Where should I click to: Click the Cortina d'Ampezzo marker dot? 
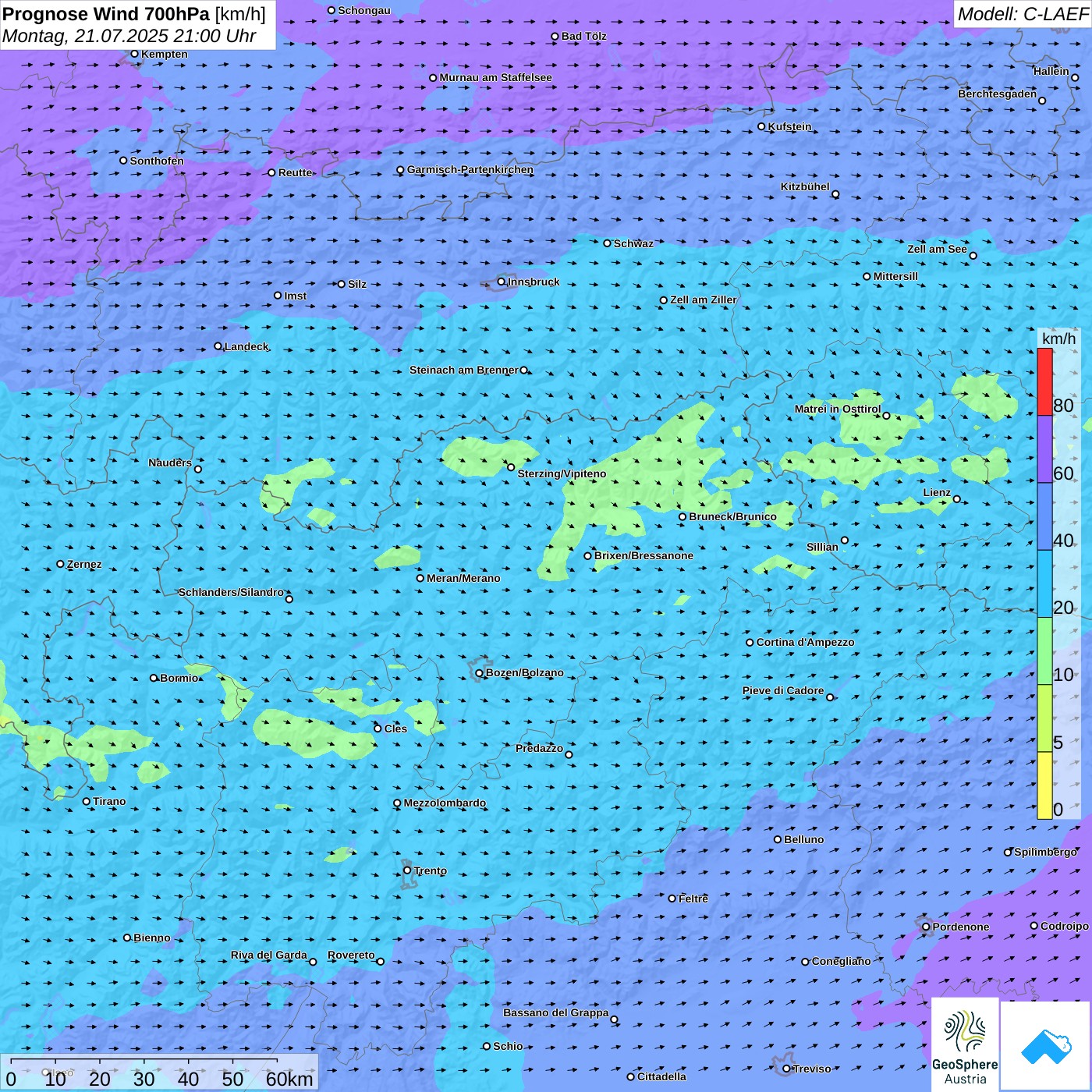[750, 643]
